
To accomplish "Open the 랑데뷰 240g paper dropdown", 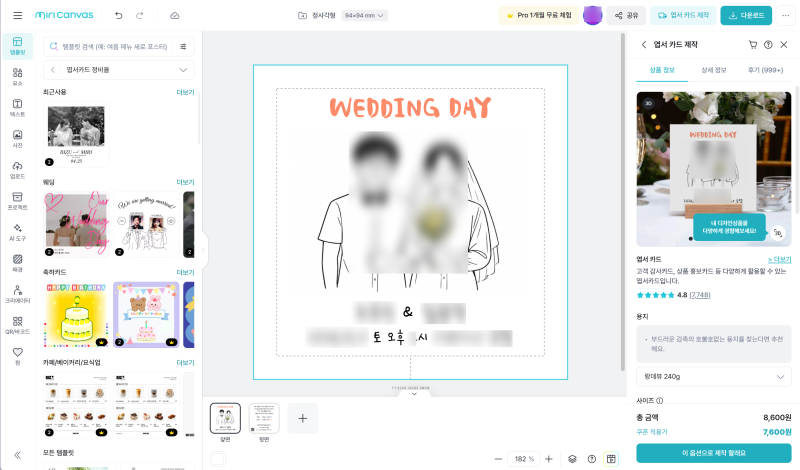I will [713, 377].
